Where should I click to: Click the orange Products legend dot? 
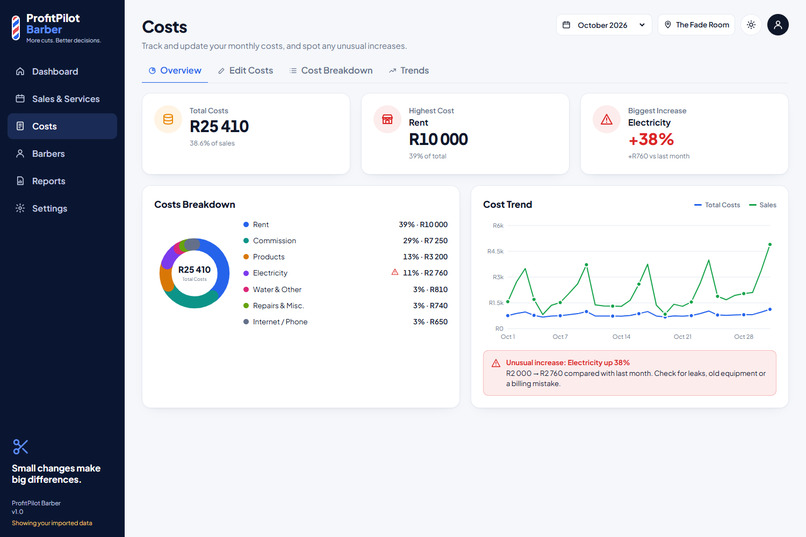pyautogui.click(x=246, y=257)
